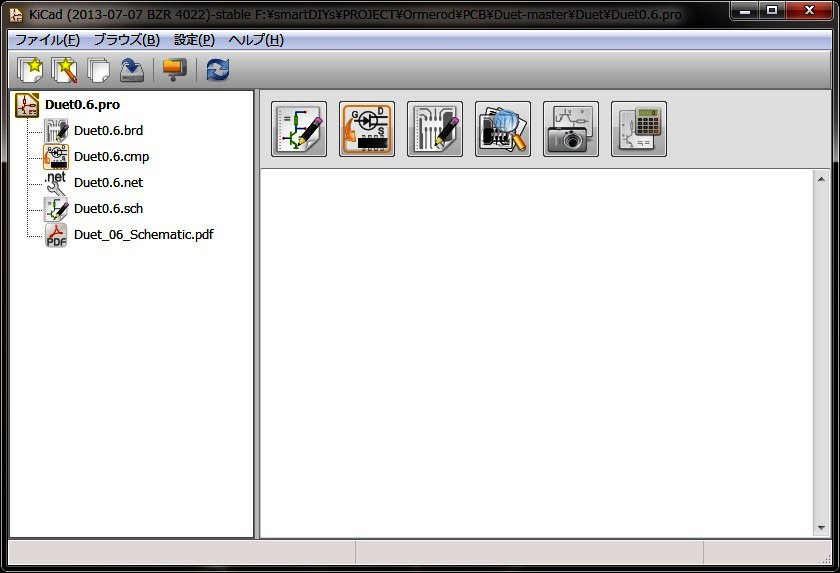Click inside the empty message log panel

coord(537,353)
